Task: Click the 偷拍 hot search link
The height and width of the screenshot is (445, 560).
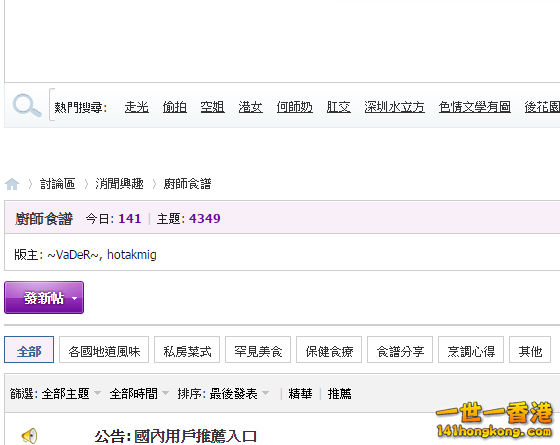Action: [175, 107]
